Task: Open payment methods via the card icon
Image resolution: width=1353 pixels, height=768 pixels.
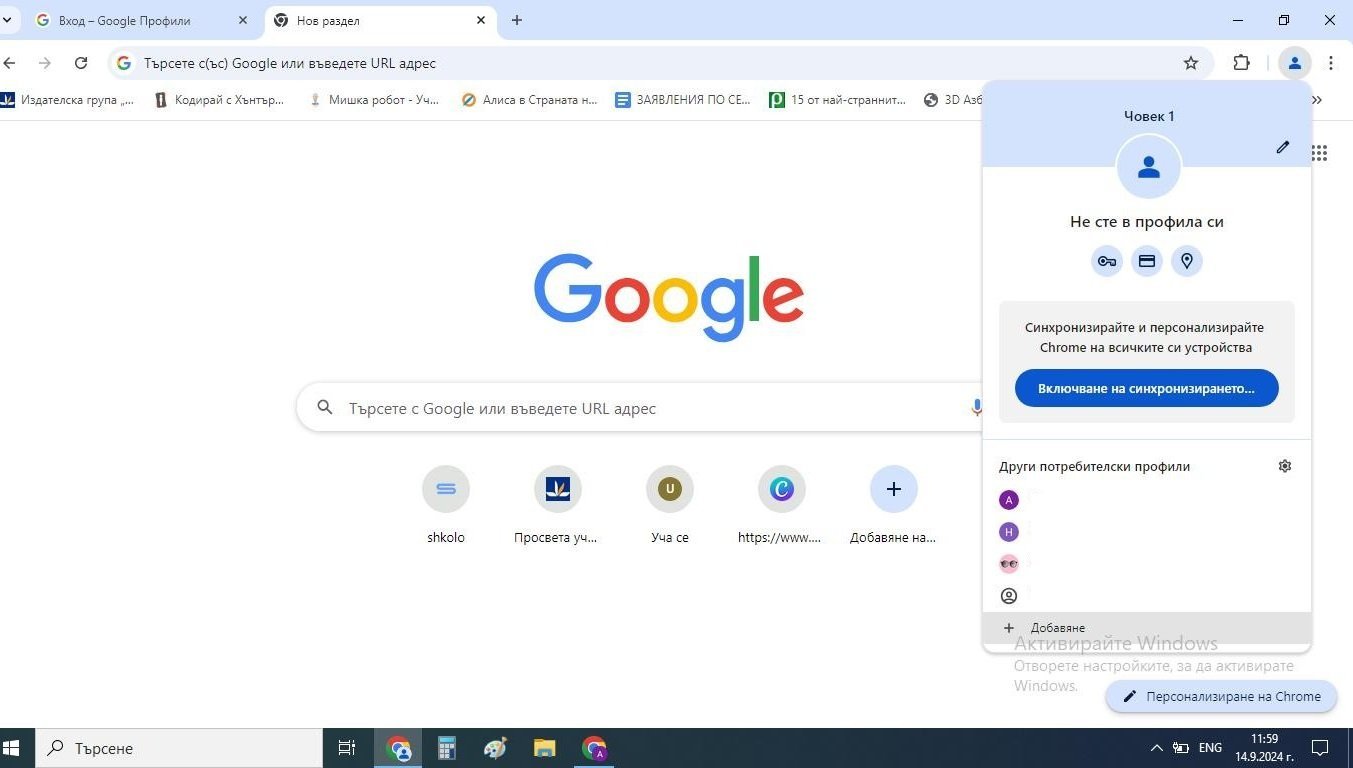Action: click(1147, 261)
